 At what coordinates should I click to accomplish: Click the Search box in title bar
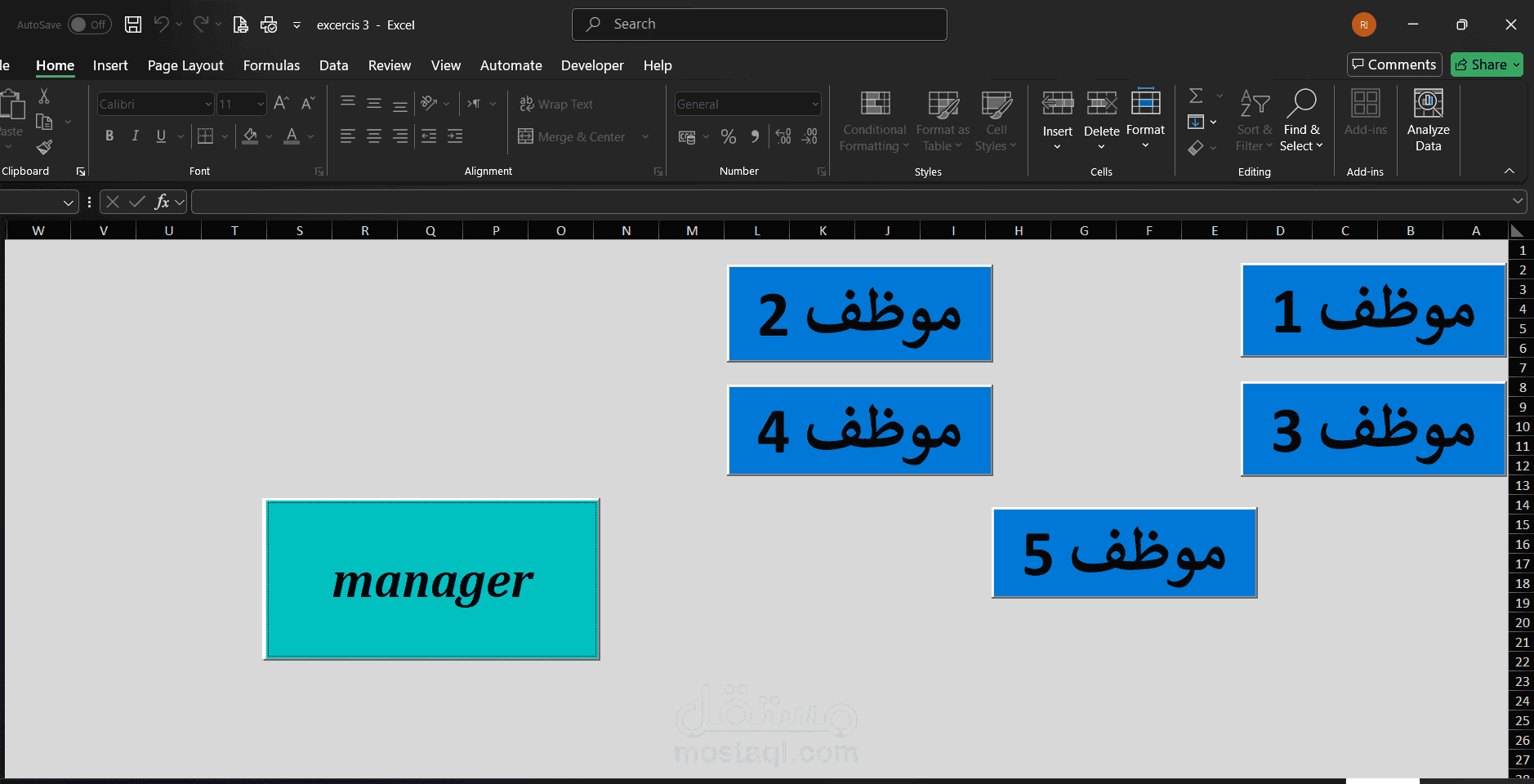[x=760, y=24]
